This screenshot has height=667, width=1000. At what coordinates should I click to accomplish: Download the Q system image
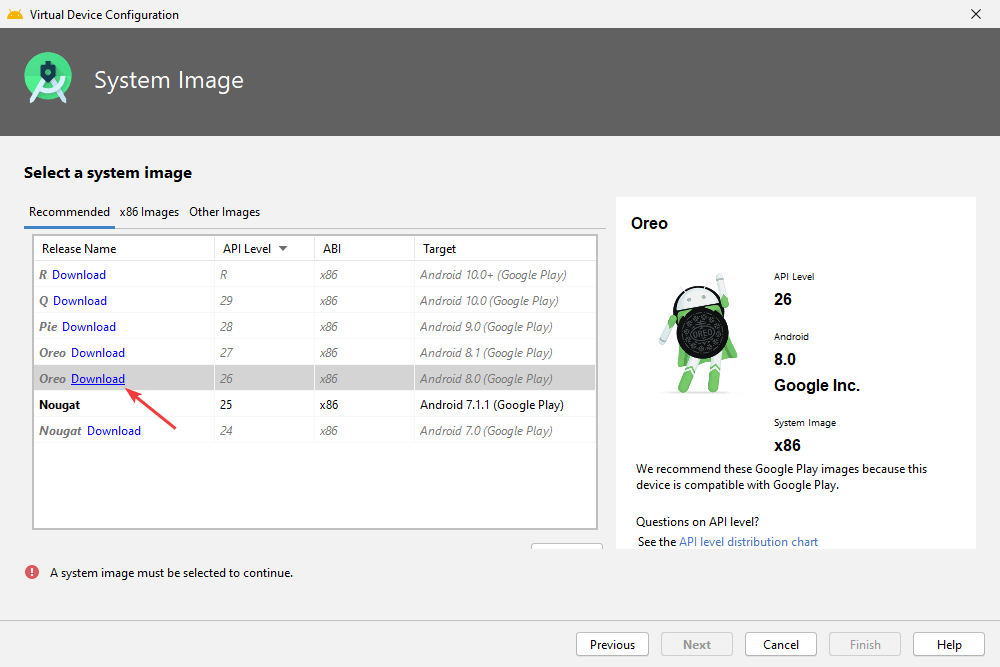pyautogui.click(x=80, y=301)
